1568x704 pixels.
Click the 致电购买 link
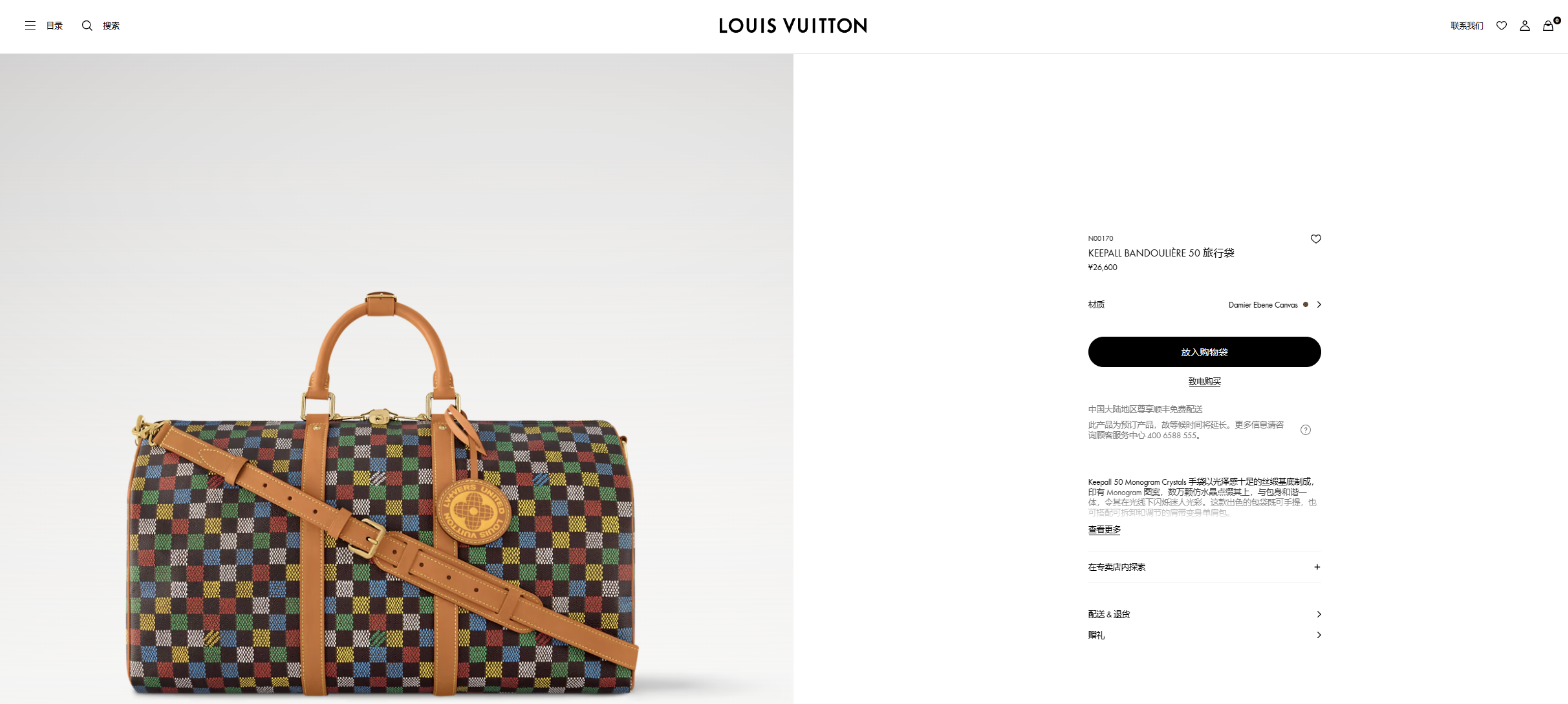pos(1204,382)
